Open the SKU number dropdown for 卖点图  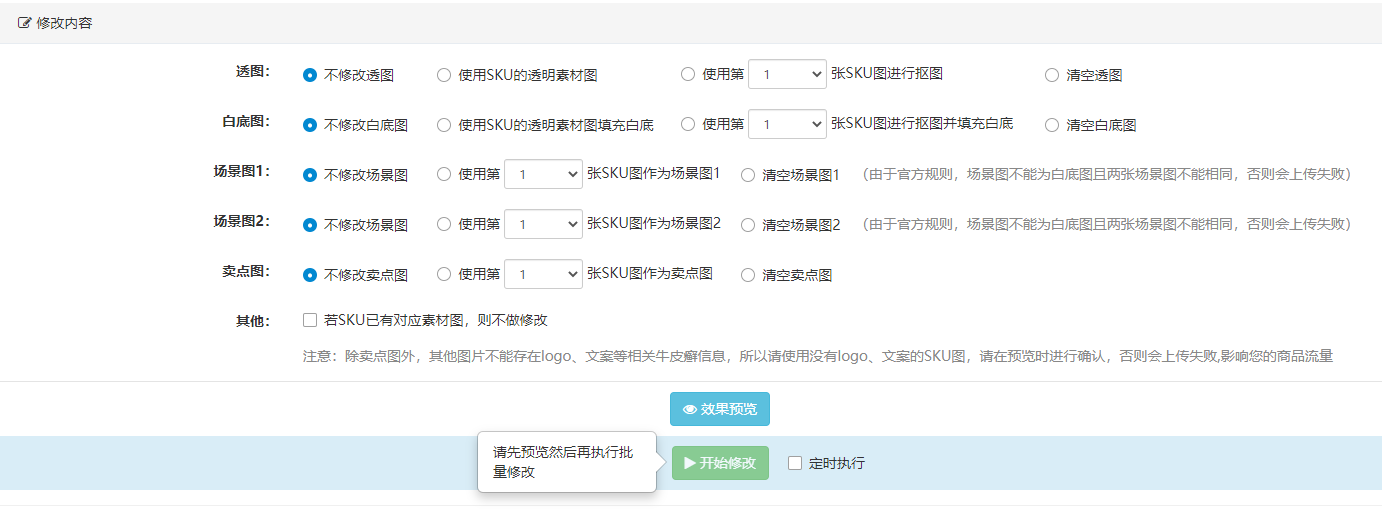tap(543, 274)
